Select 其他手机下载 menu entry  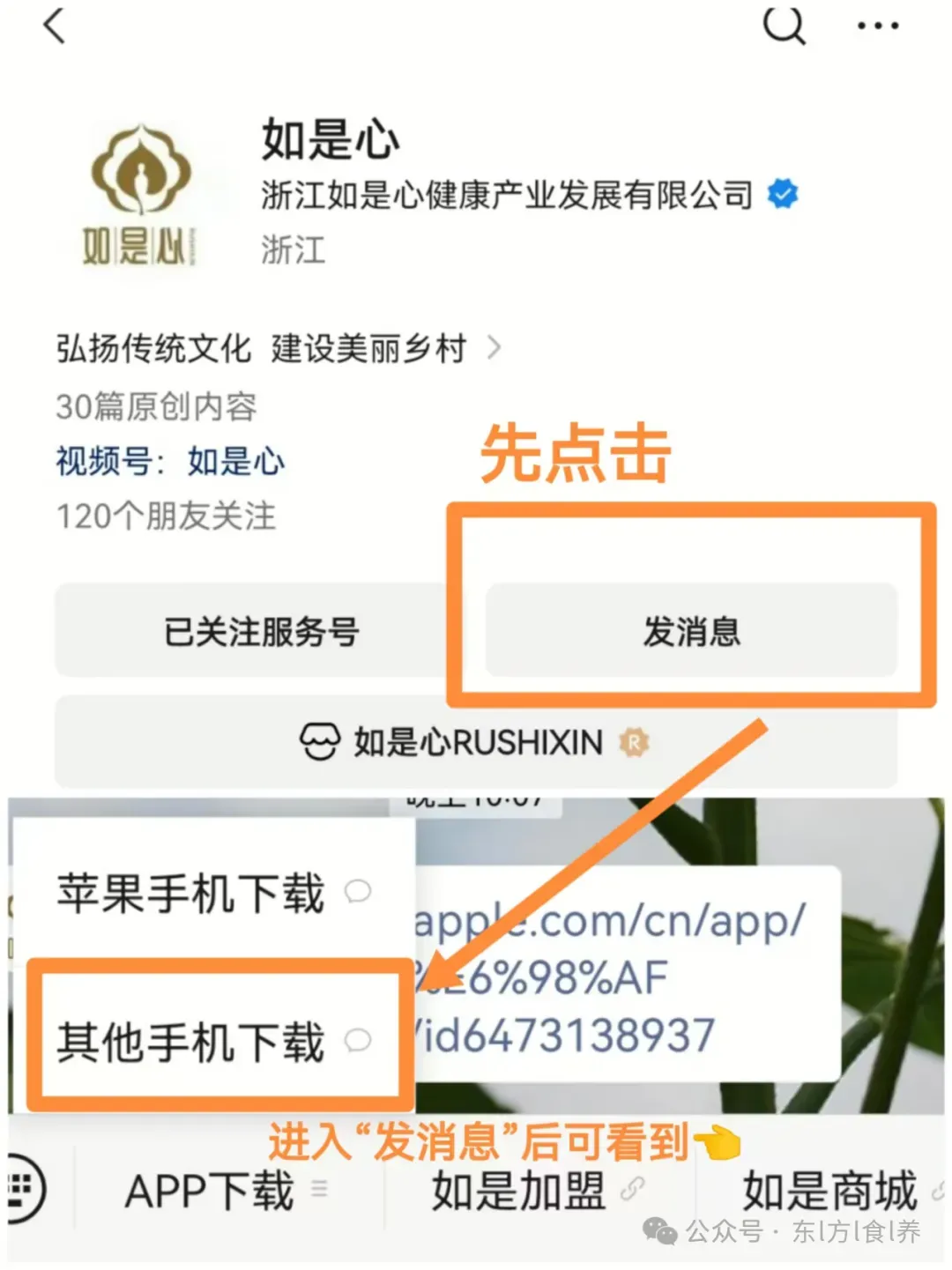click(213, 1041)
